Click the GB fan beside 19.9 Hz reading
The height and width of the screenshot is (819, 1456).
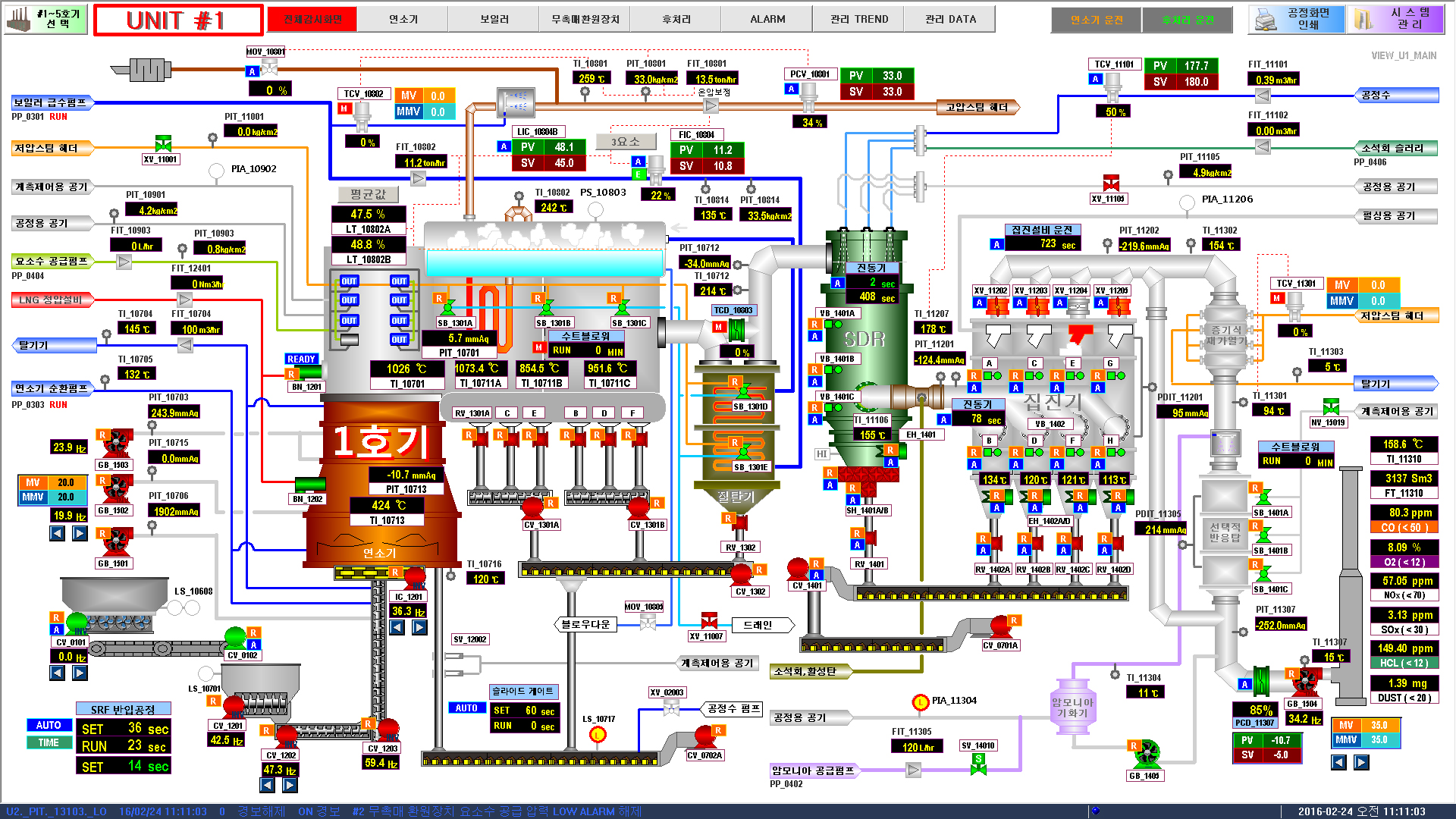pyautogui.click(x=116, y=491)
